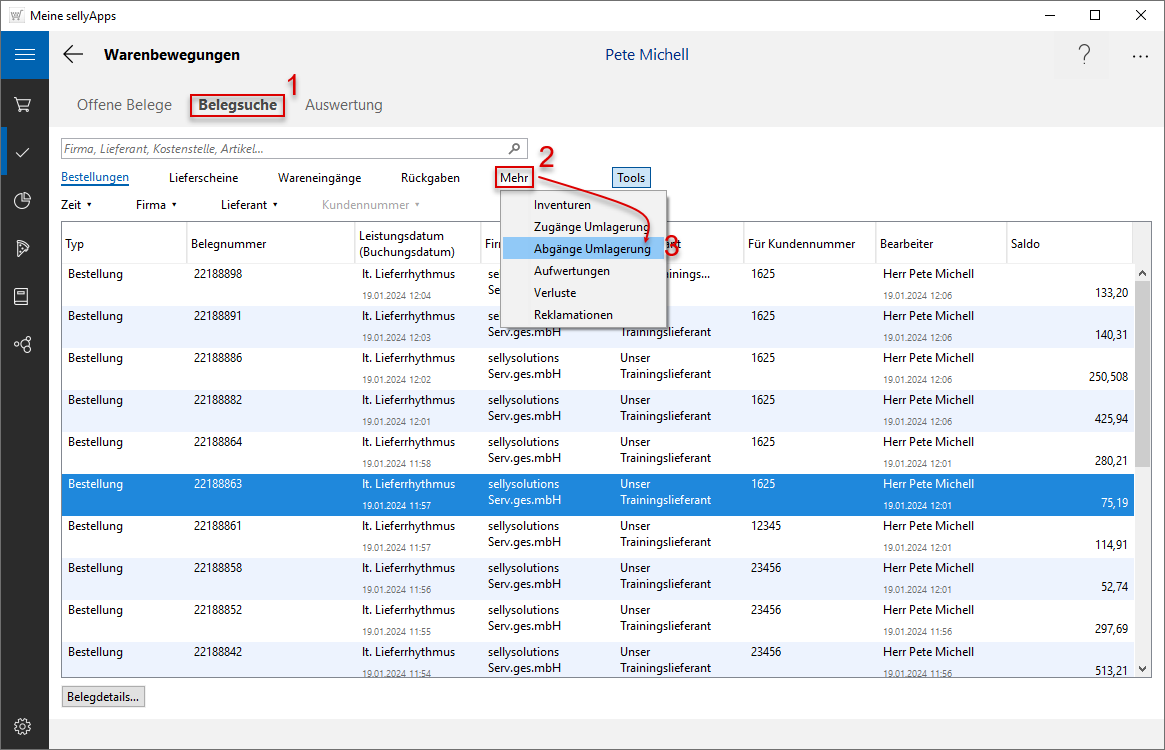
Task: Click the help question mark icon
Action: 1084,56
